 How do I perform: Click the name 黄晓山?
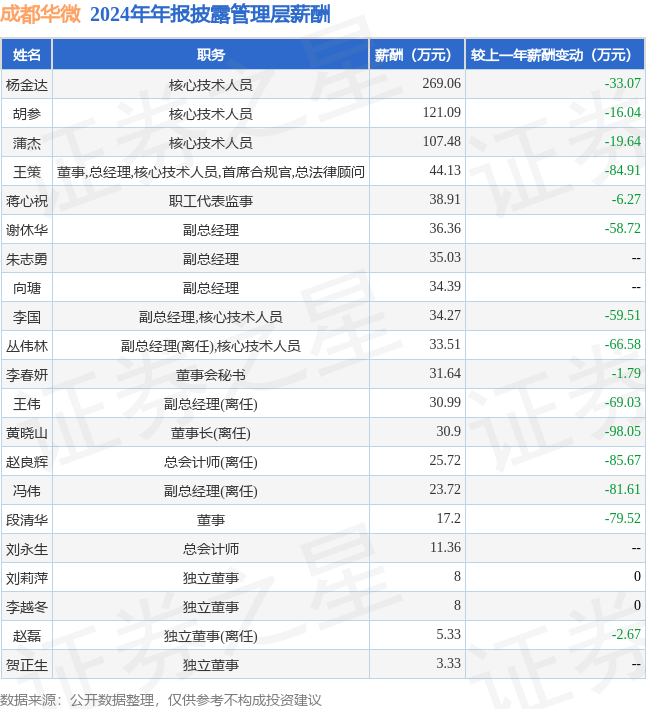click(27, 432)
